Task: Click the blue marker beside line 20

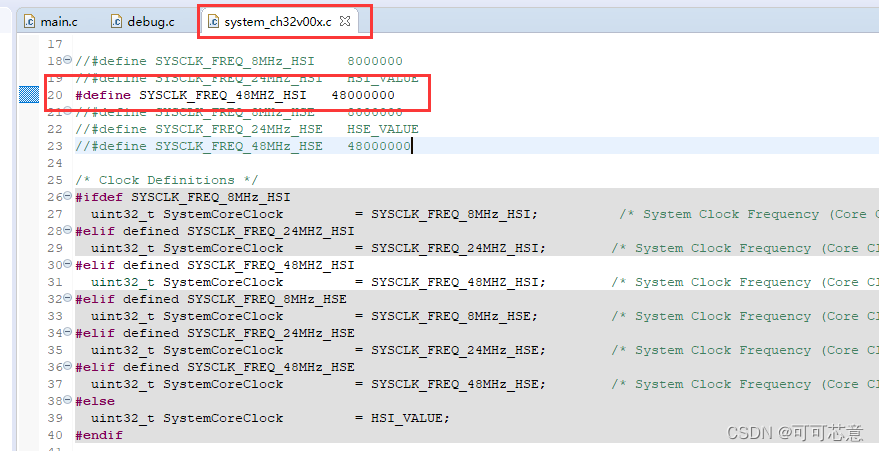Action: pos(29,95)
